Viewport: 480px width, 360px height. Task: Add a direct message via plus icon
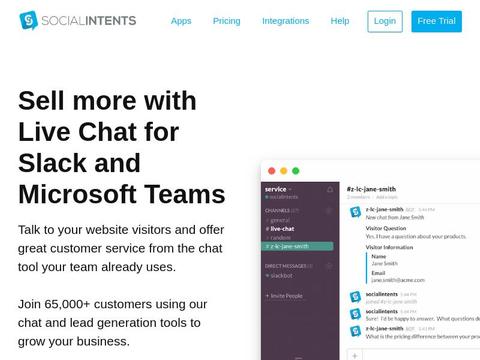click(x=329, y=266)
